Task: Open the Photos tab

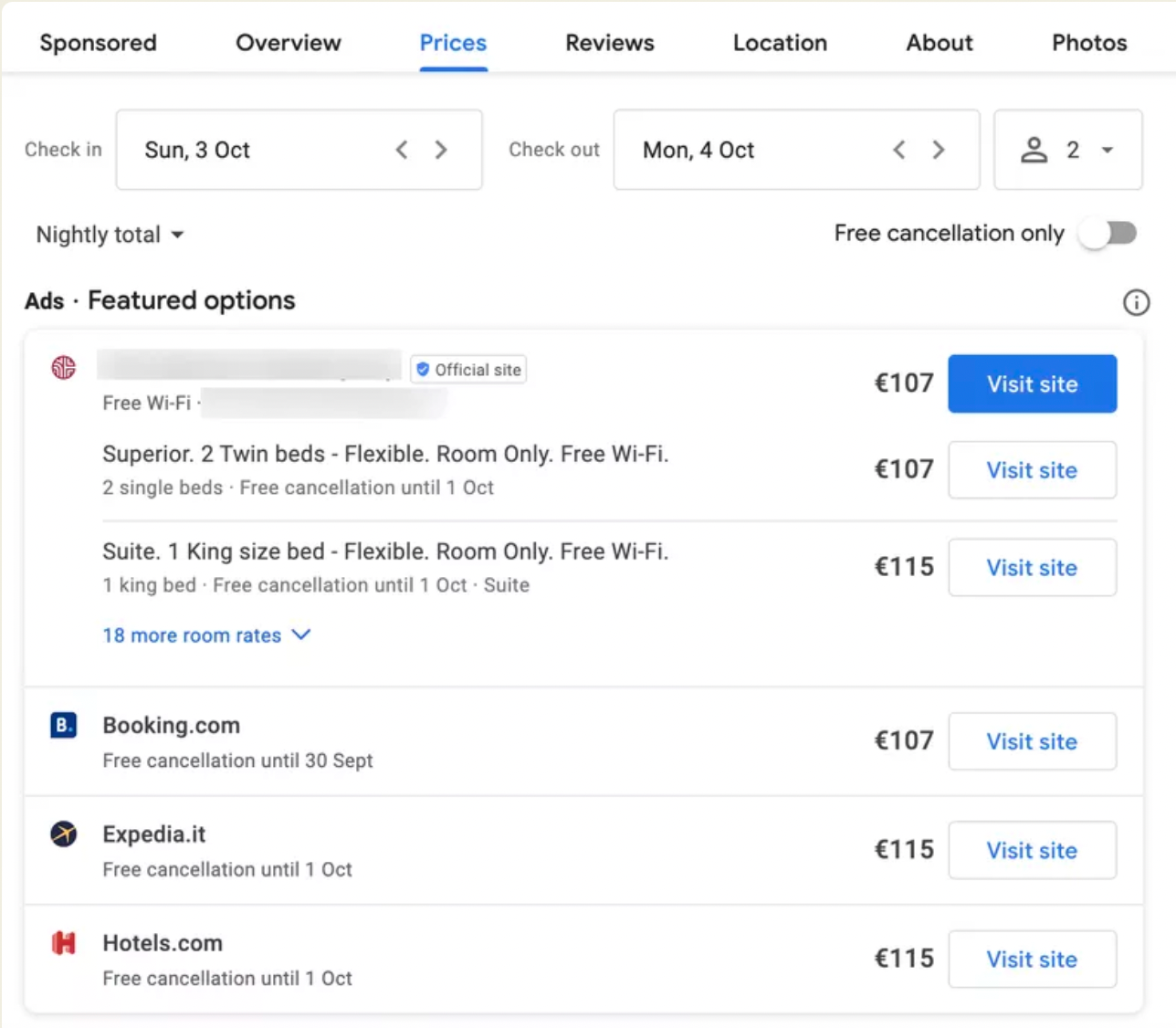Action: (x=1089, y=43)
